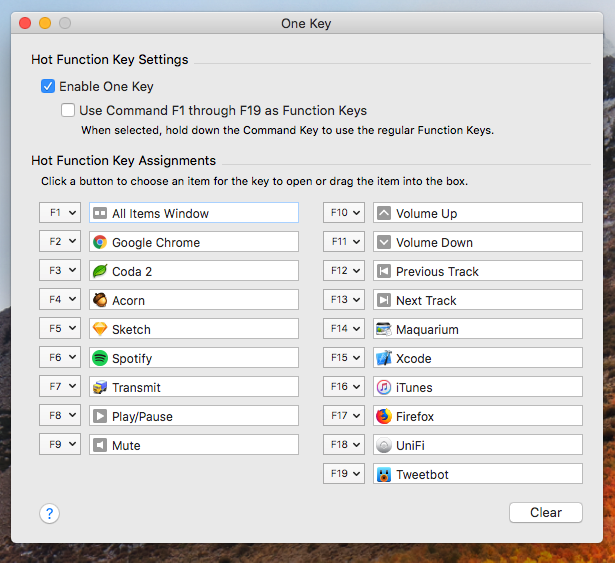This screenshot has width=615, height=563.
Task: Open the F1 key dropdown
Action: pos(59,213)
